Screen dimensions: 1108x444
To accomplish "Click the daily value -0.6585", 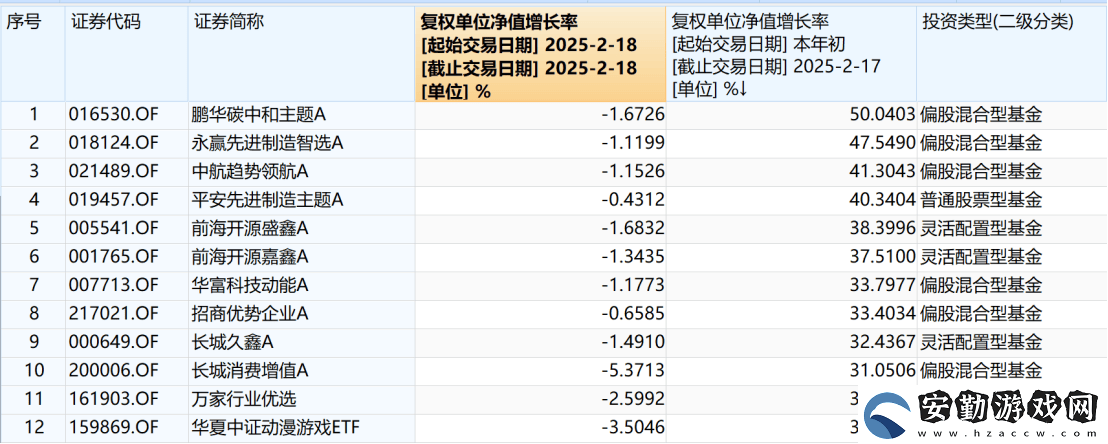I will 633,314.
